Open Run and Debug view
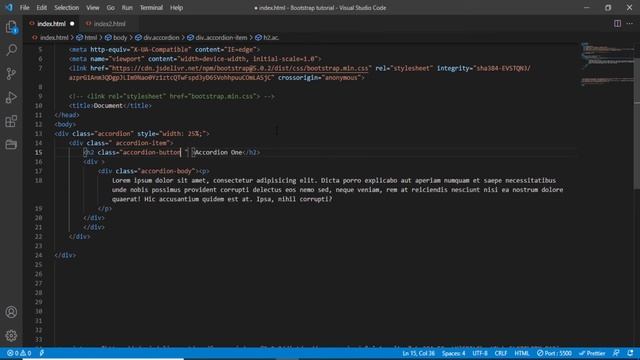Screen dimensions: 640x360 coord(11,97)
